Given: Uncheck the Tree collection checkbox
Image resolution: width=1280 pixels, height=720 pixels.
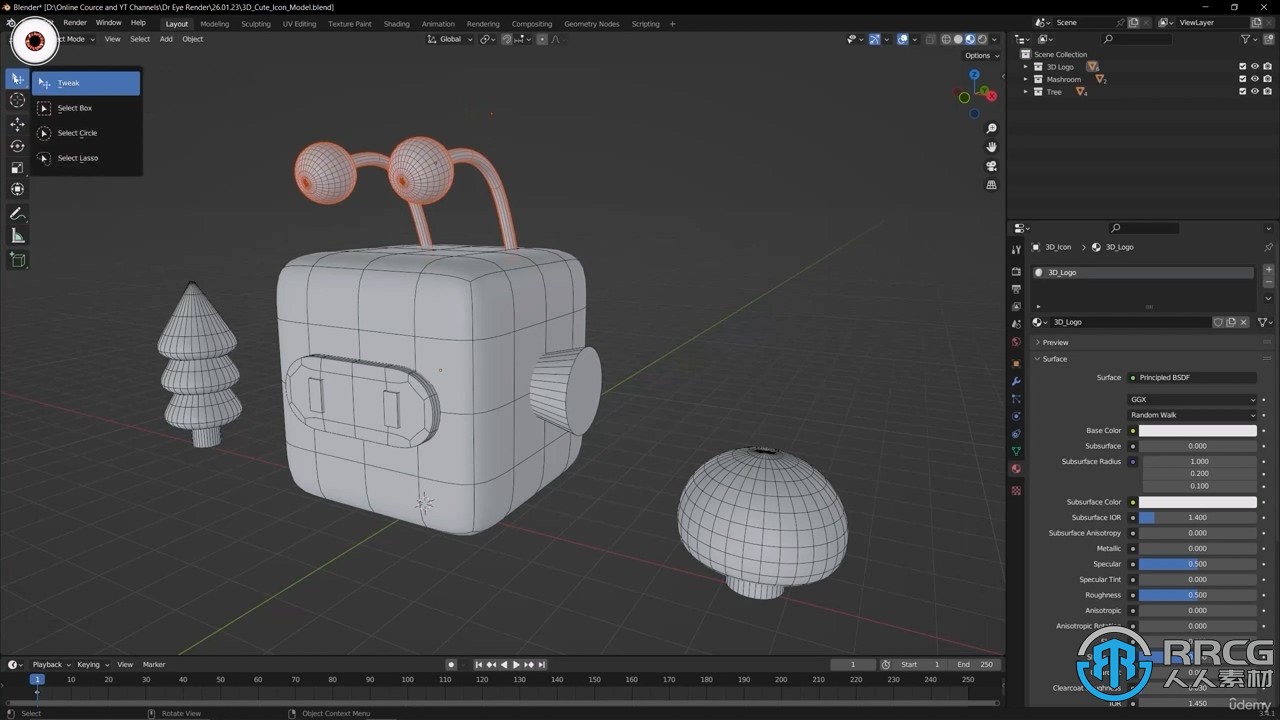Looking at the screenshot, I should (x=1243, y=91).
